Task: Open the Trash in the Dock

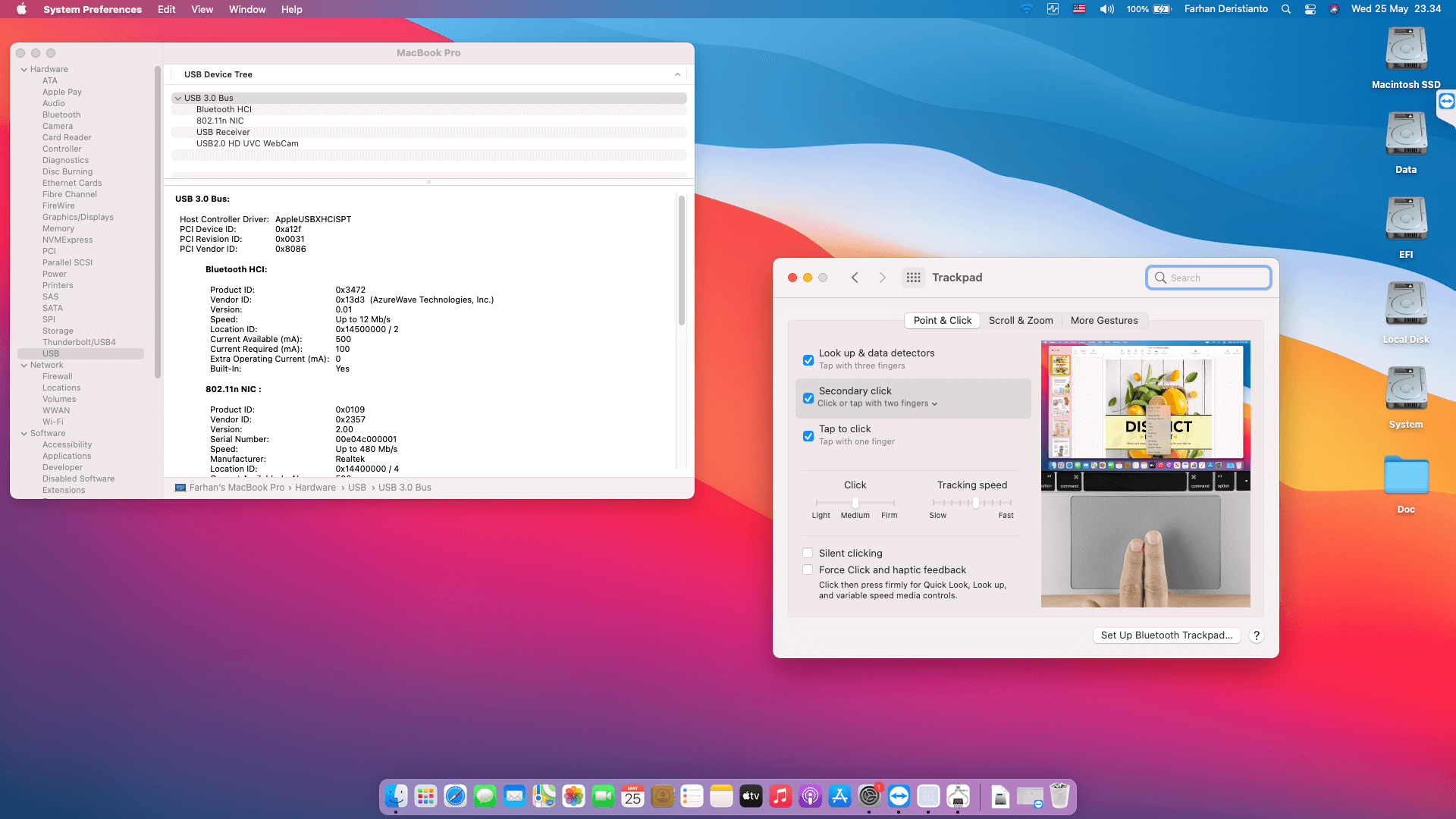Action: (1059, 796)
